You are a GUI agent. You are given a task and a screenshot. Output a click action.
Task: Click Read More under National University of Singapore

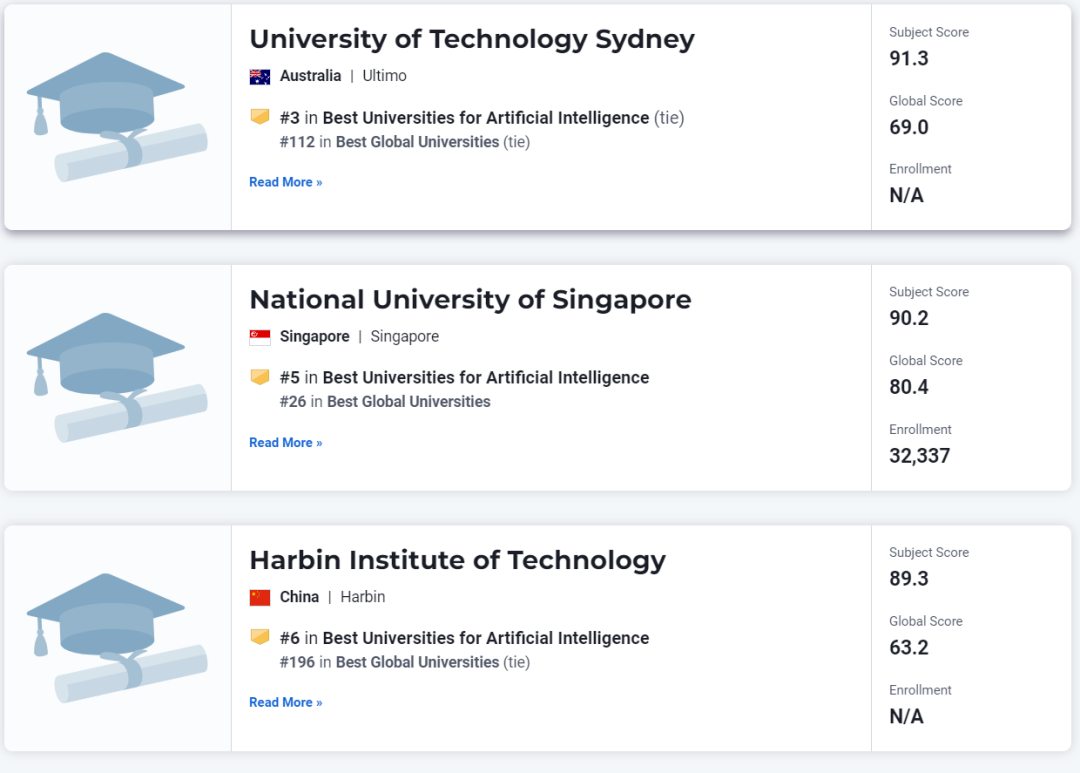coord(285,442)
